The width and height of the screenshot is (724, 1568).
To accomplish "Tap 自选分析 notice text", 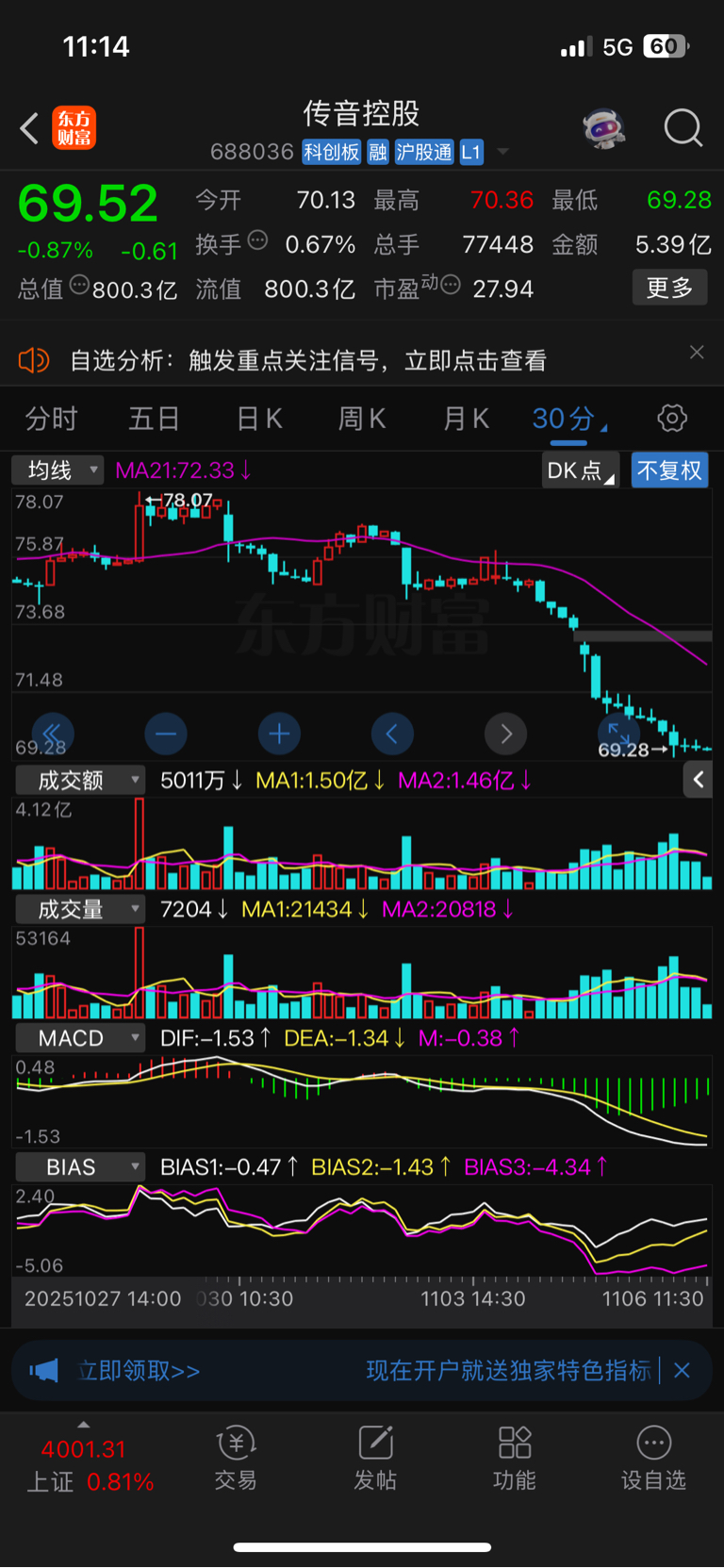I will coord(308,360).
